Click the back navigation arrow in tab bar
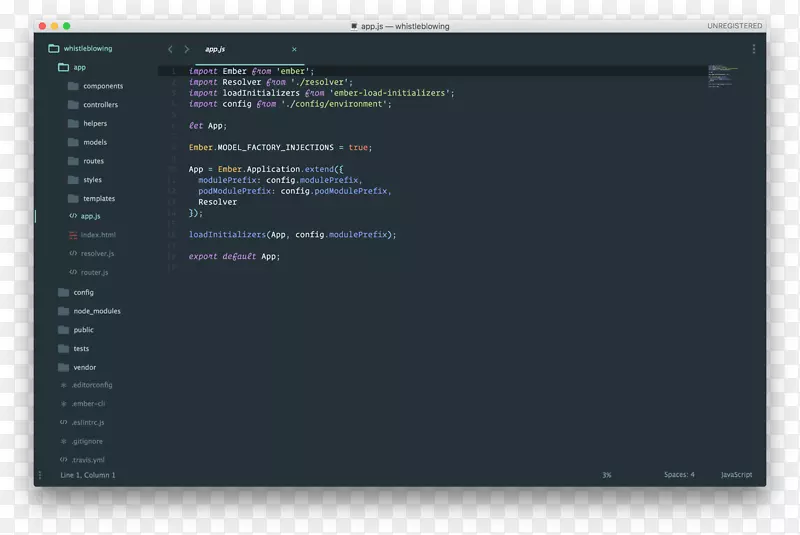This screenshot has width=800, height=535. tap(170, 49)
